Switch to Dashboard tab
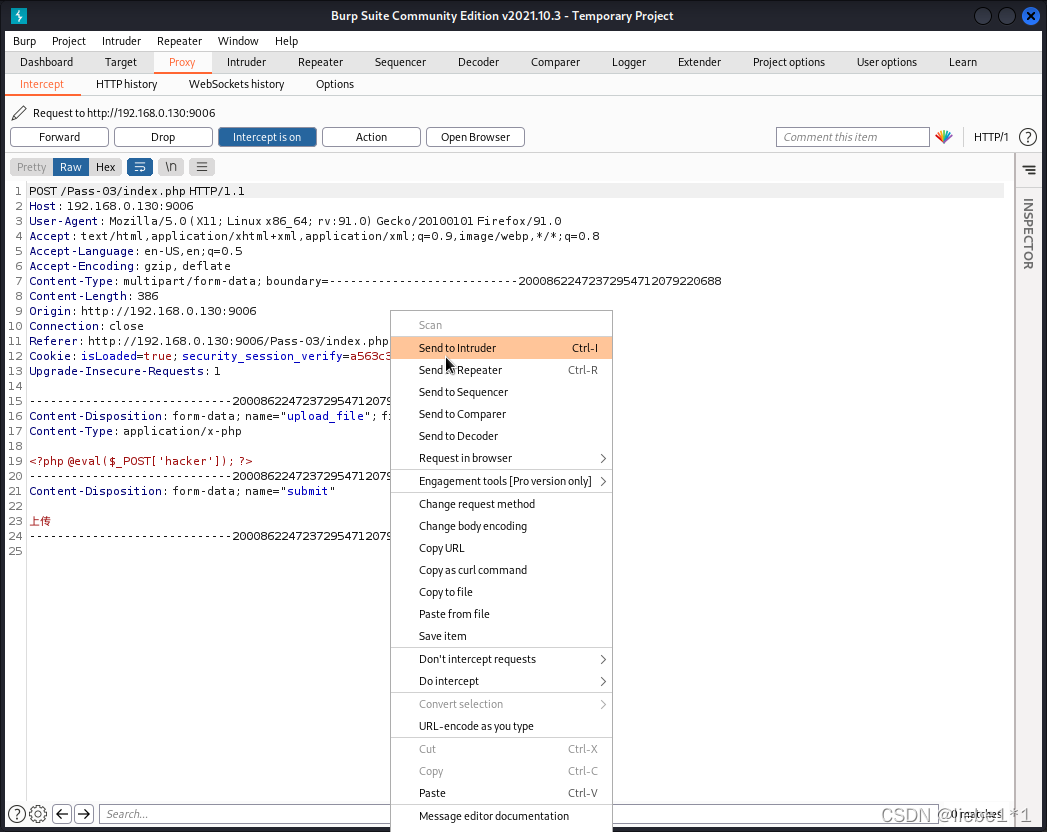This screenshot has height=832, width=1047. (x=46, y=62)
